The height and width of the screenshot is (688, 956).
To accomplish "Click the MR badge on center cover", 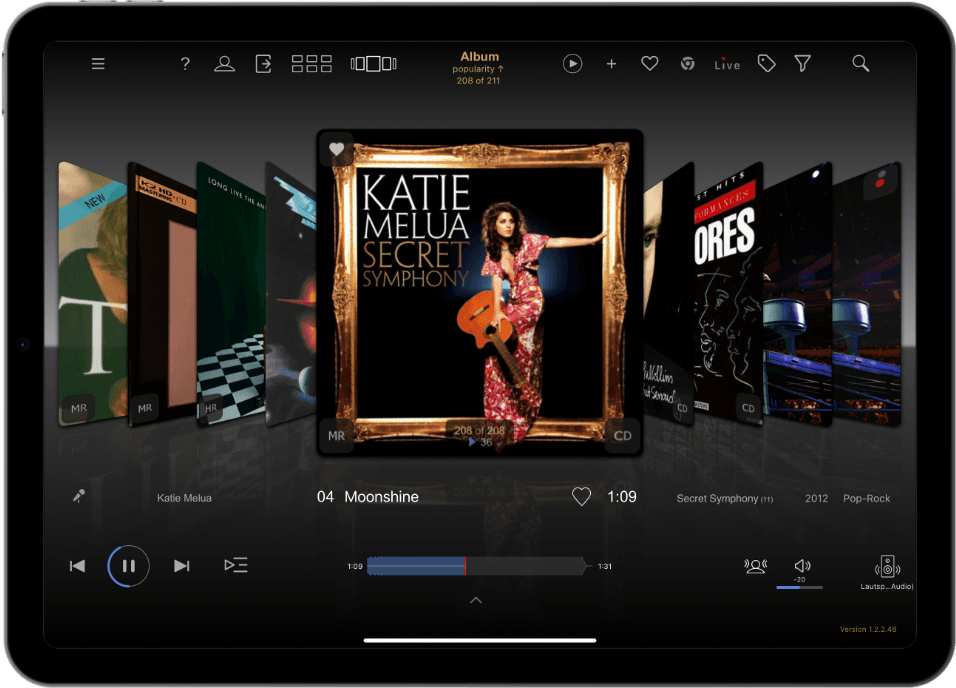I will pos(337,436).
